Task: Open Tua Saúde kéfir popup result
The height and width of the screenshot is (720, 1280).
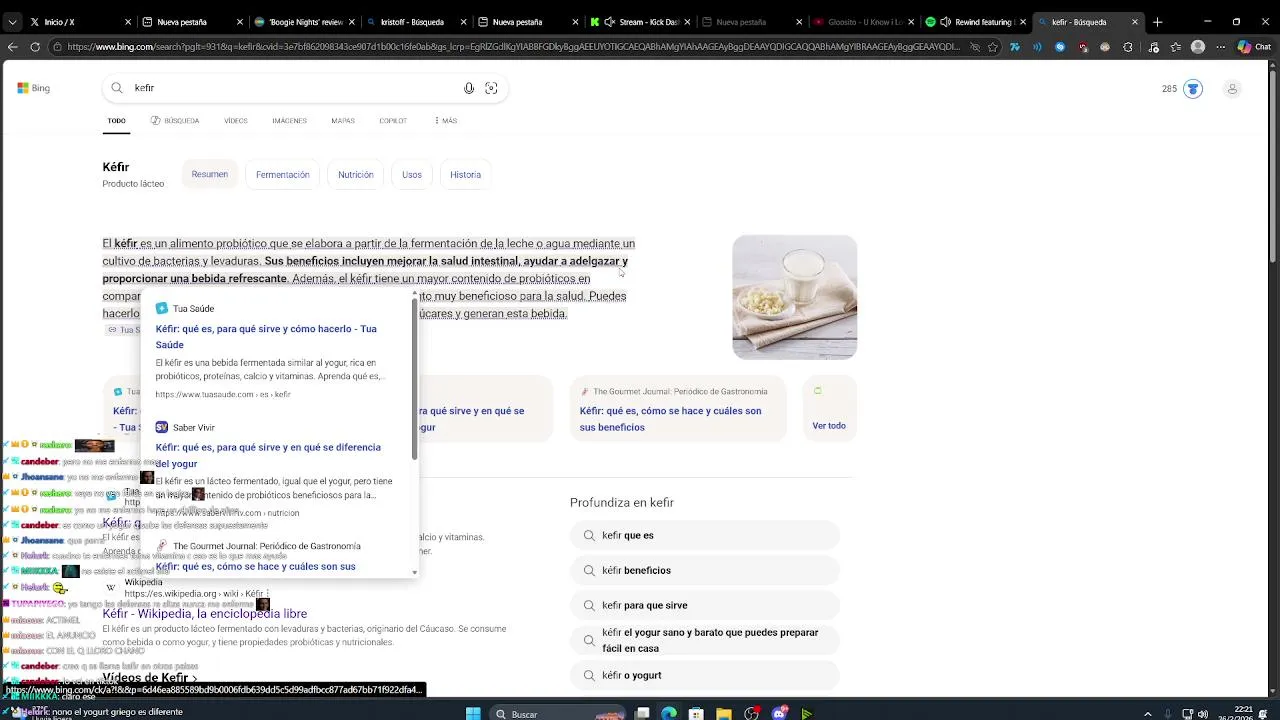Action: pyautogui.click(x=266, y=337)
